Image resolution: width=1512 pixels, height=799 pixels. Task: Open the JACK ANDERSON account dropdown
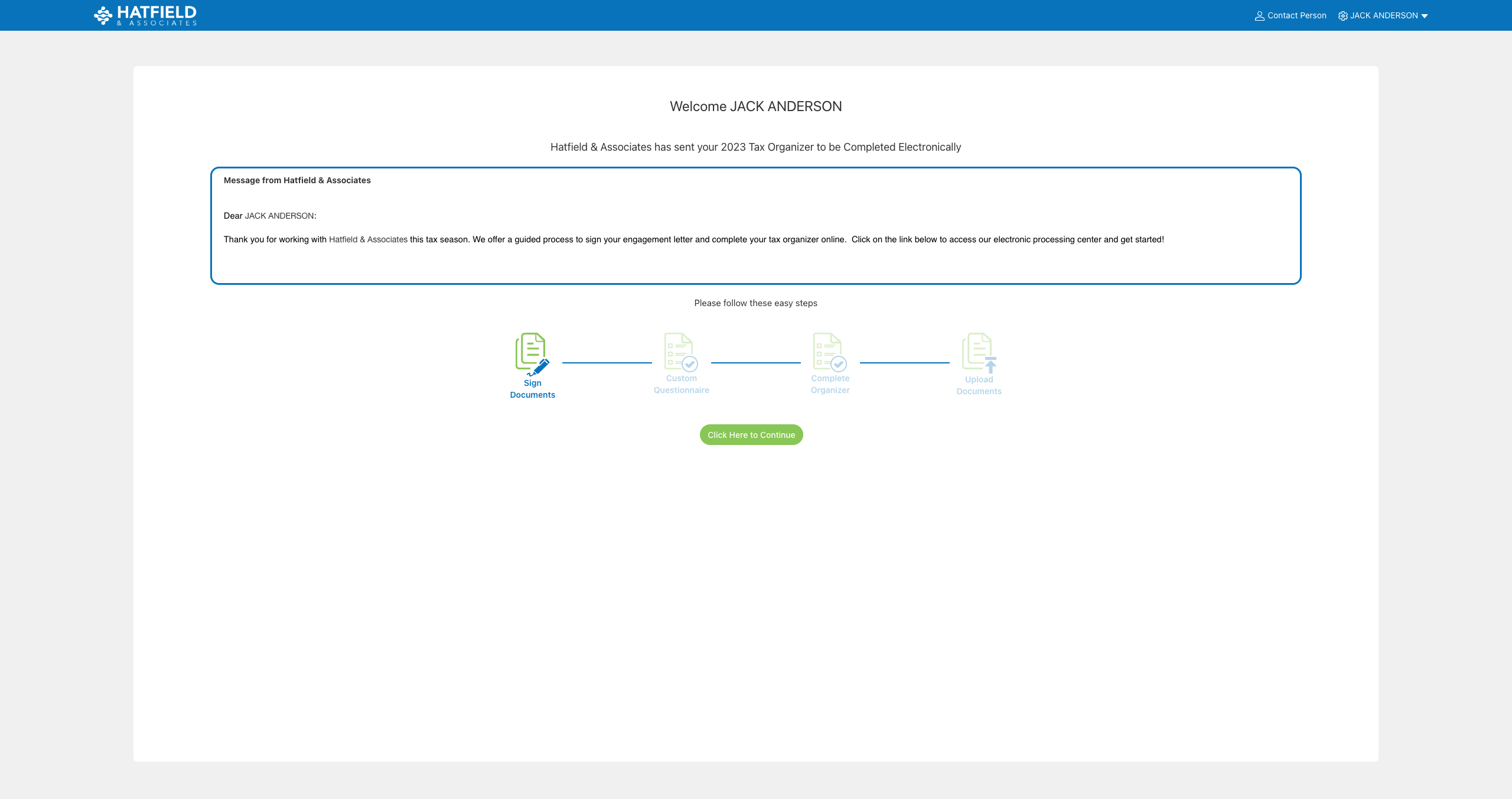(x=1383, y=15)
